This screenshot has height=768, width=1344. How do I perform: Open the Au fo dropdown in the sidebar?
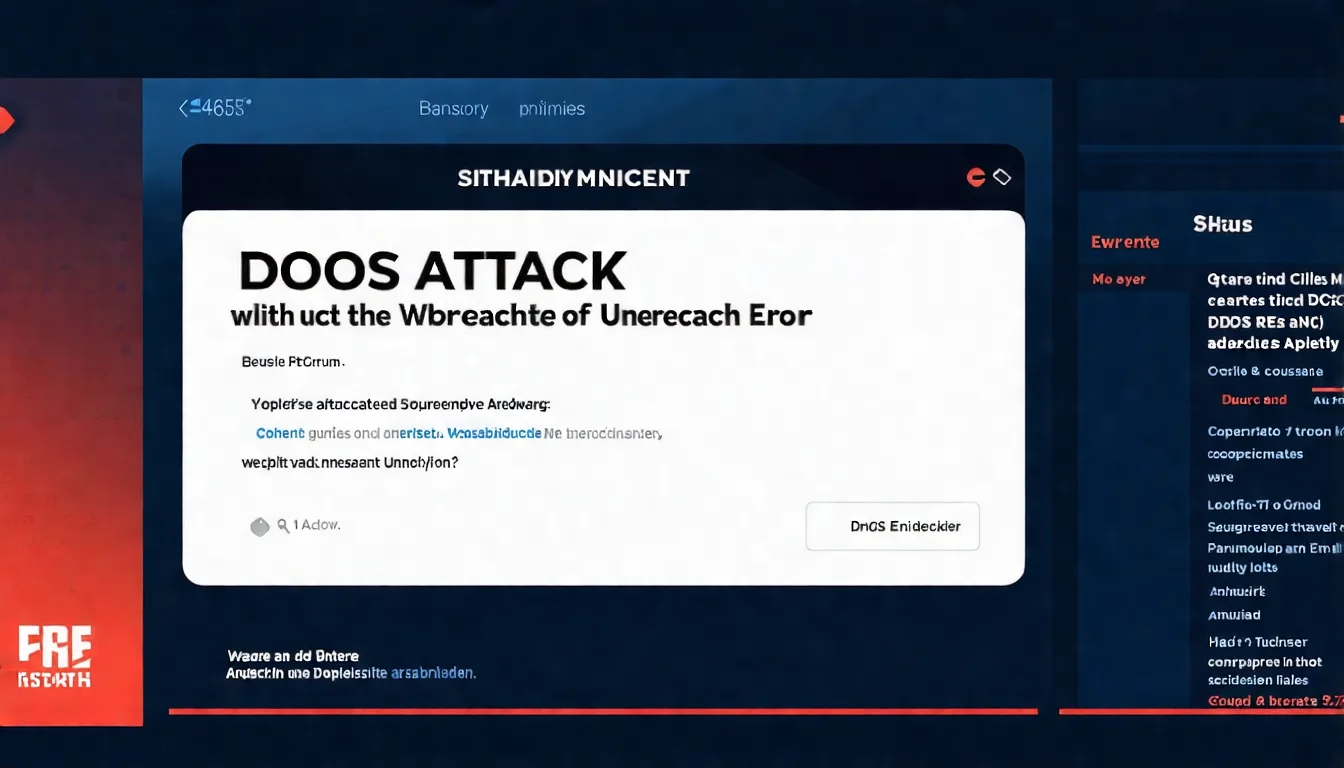click(x=1330, y=399)
